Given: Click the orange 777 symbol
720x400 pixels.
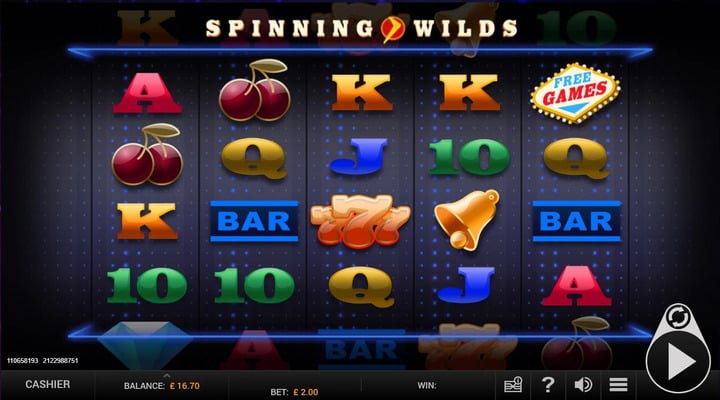Looking at the screenshot, I should click(x=360, y=221).
